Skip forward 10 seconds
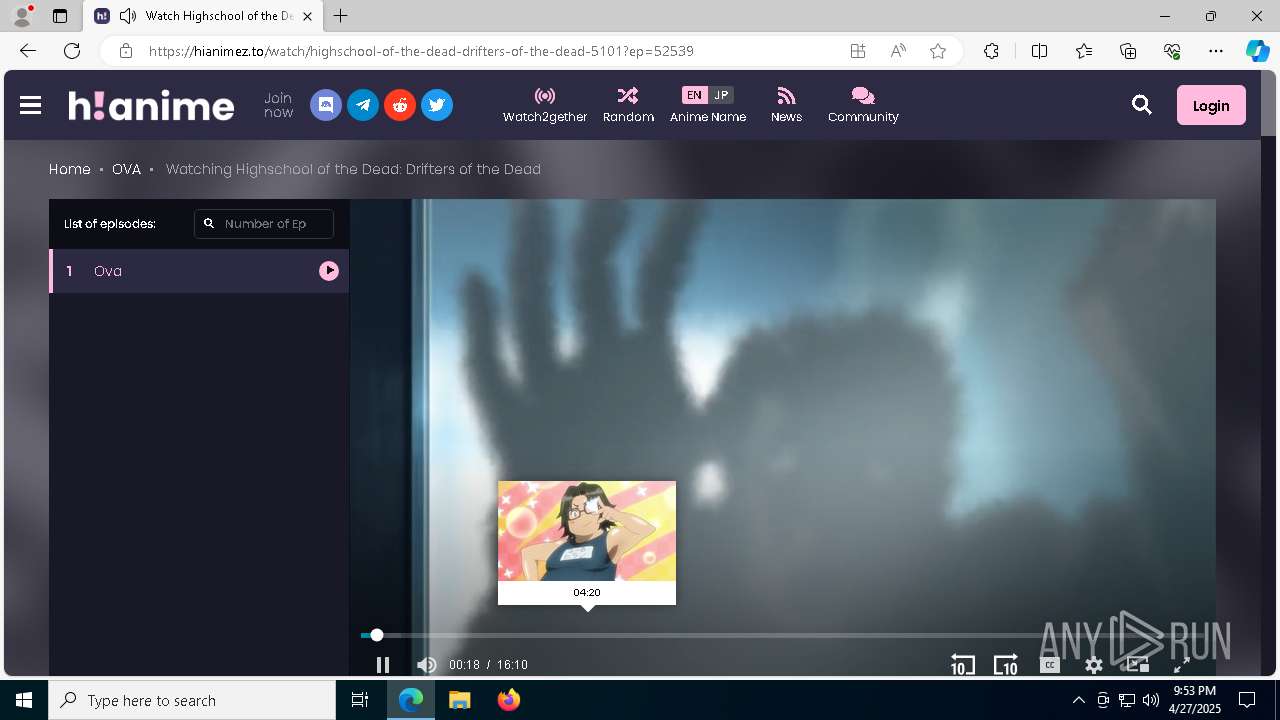Image resolution: width=1280 pixels, height=720 pixels. (1005, 665)
